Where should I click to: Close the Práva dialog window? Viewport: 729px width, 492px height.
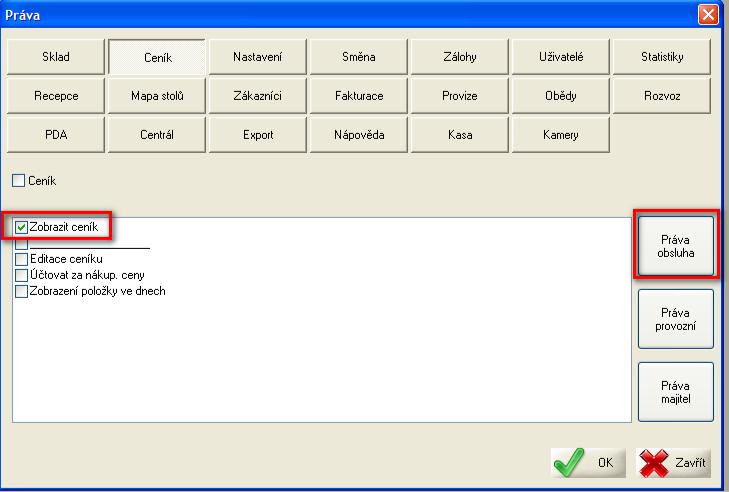708,14
